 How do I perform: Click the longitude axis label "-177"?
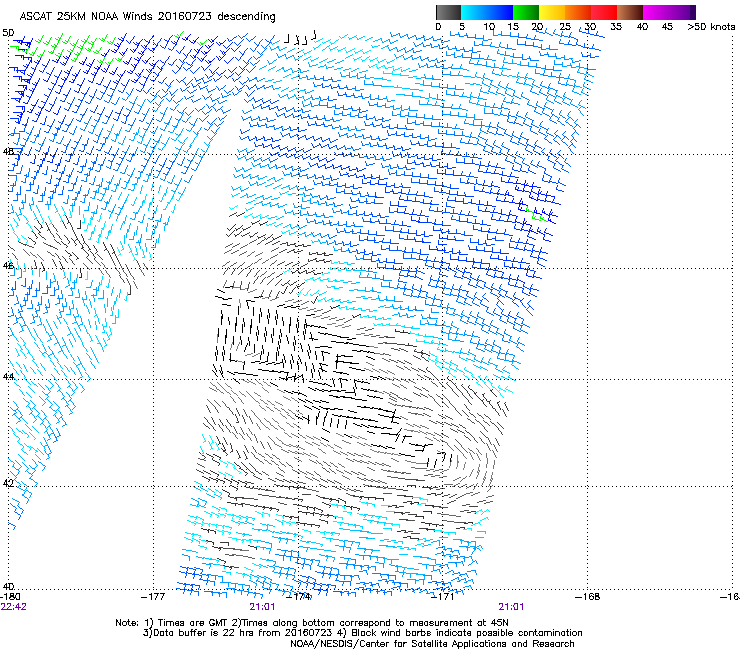(153, 597)
